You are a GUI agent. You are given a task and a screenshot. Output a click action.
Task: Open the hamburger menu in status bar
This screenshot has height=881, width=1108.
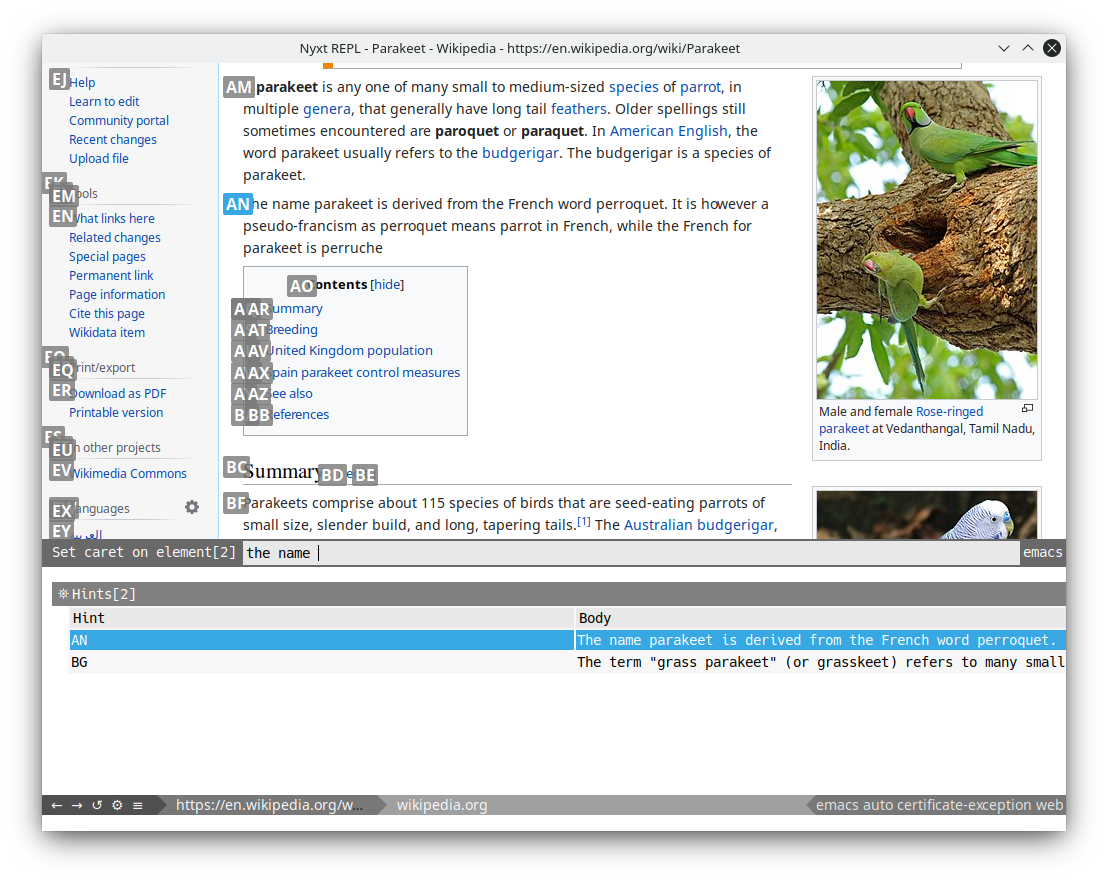coord(138,805)
